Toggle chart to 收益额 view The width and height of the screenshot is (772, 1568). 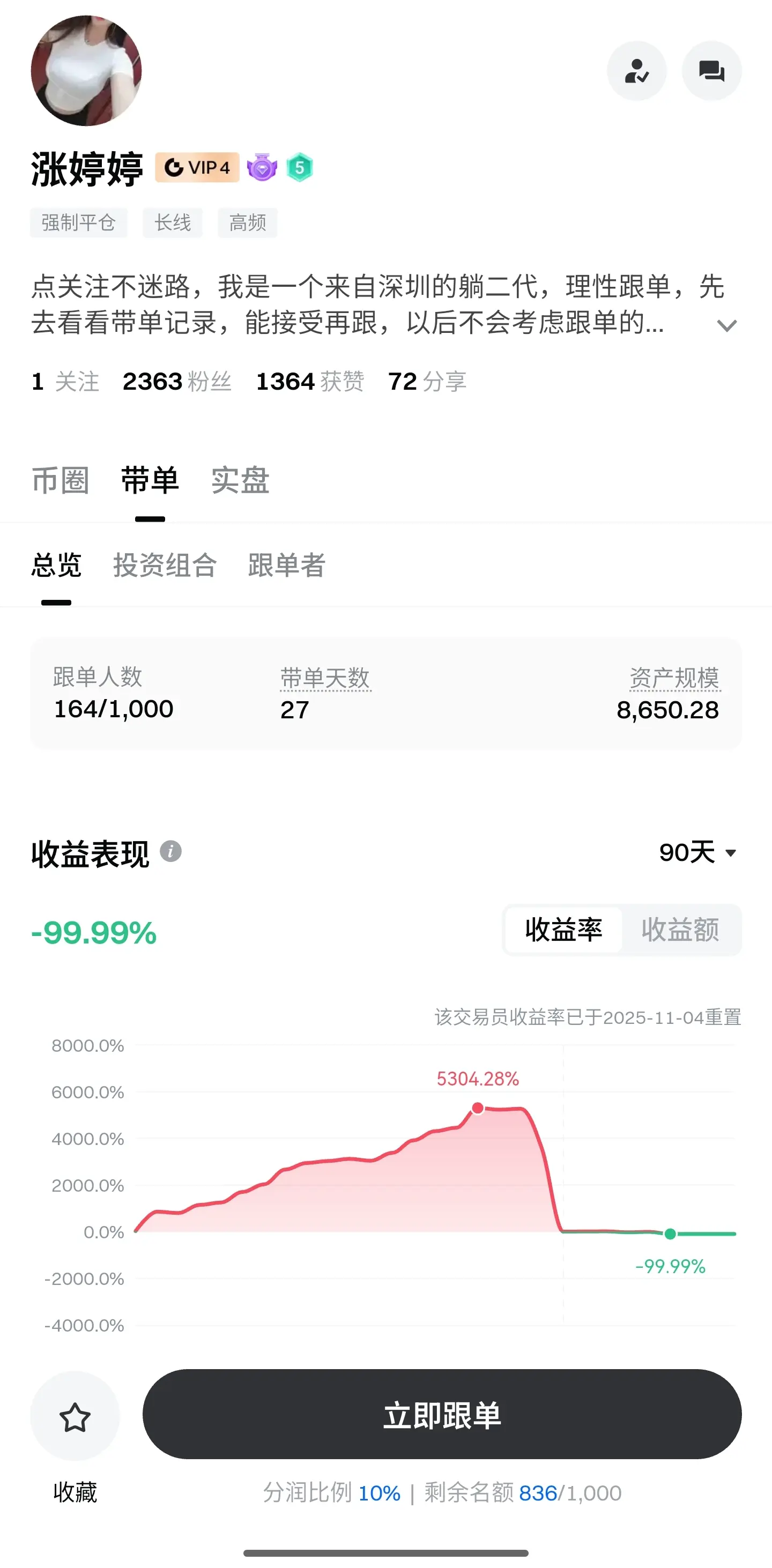pyautogui.click(x=680, y=930)
